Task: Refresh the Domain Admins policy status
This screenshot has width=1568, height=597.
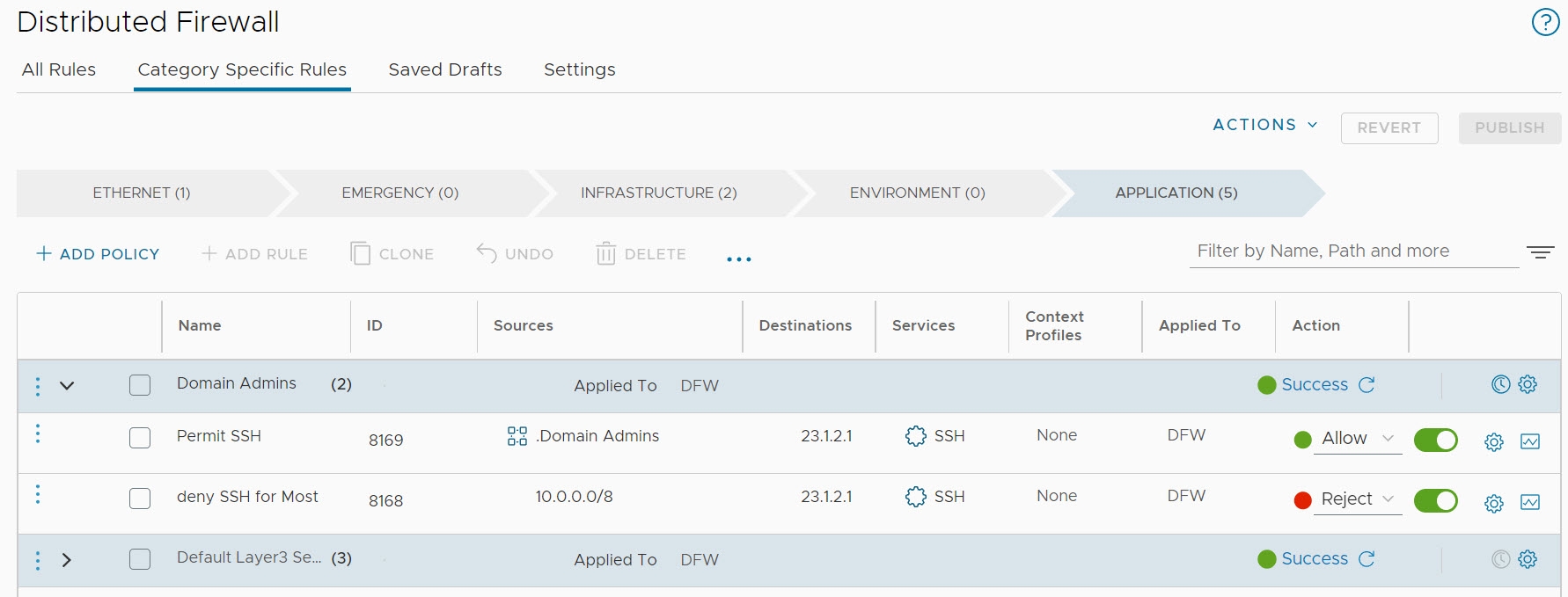Action: coord(1367,385)
